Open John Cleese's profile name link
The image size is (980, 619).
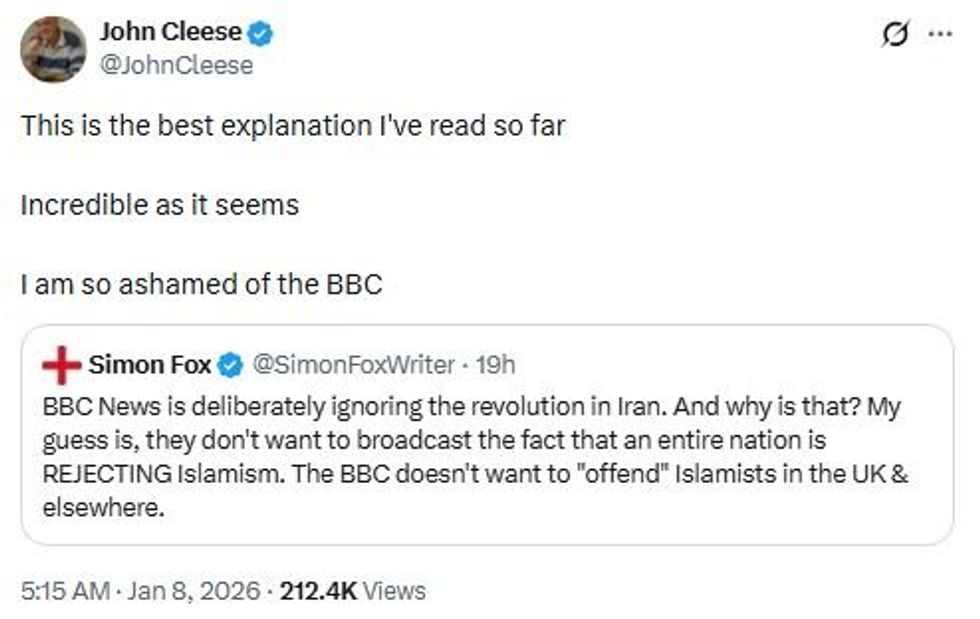point(170,30)
